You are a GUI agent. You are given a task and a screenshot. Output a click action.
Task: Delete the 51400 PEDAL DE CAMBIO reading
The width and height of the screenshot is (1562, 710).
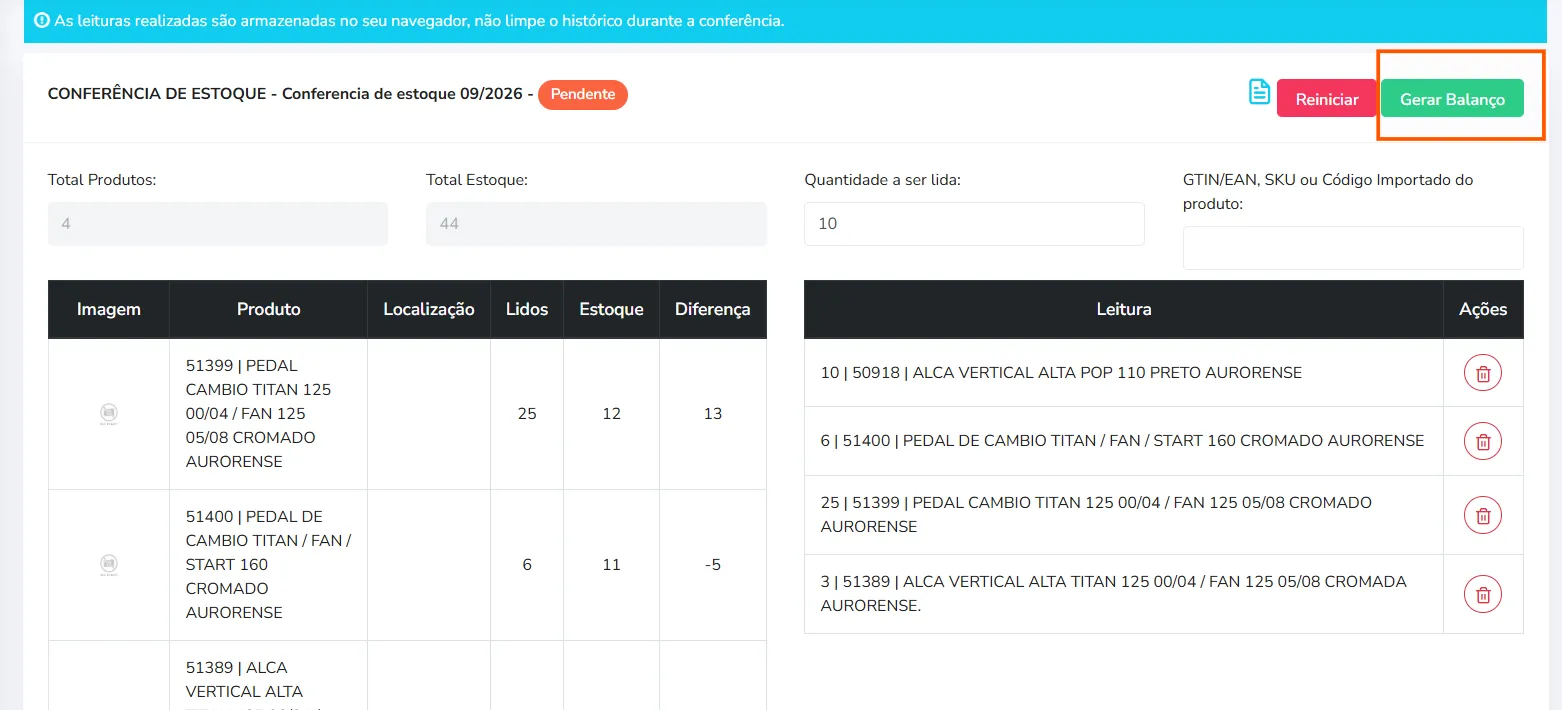pyautogui.click(x=1483, y=441)
